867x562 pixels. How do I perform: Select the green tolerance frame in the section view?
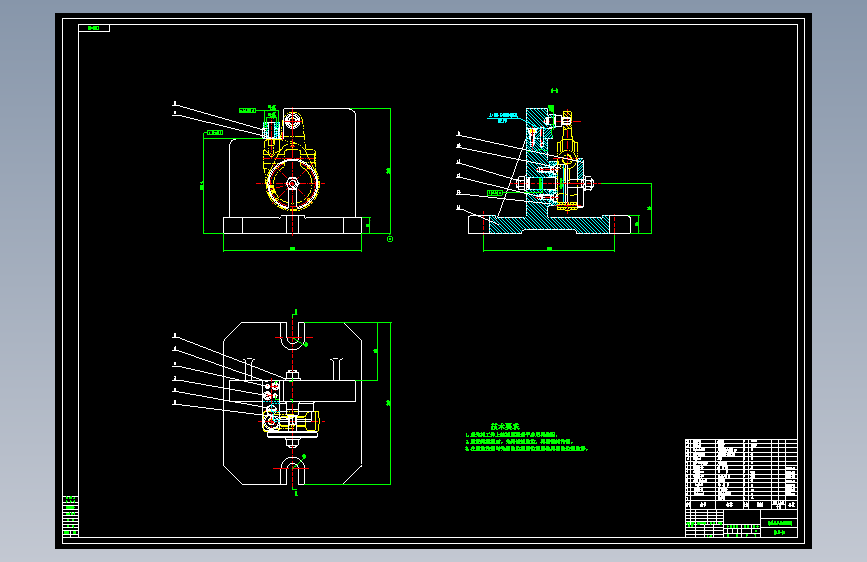pos(495,193)
